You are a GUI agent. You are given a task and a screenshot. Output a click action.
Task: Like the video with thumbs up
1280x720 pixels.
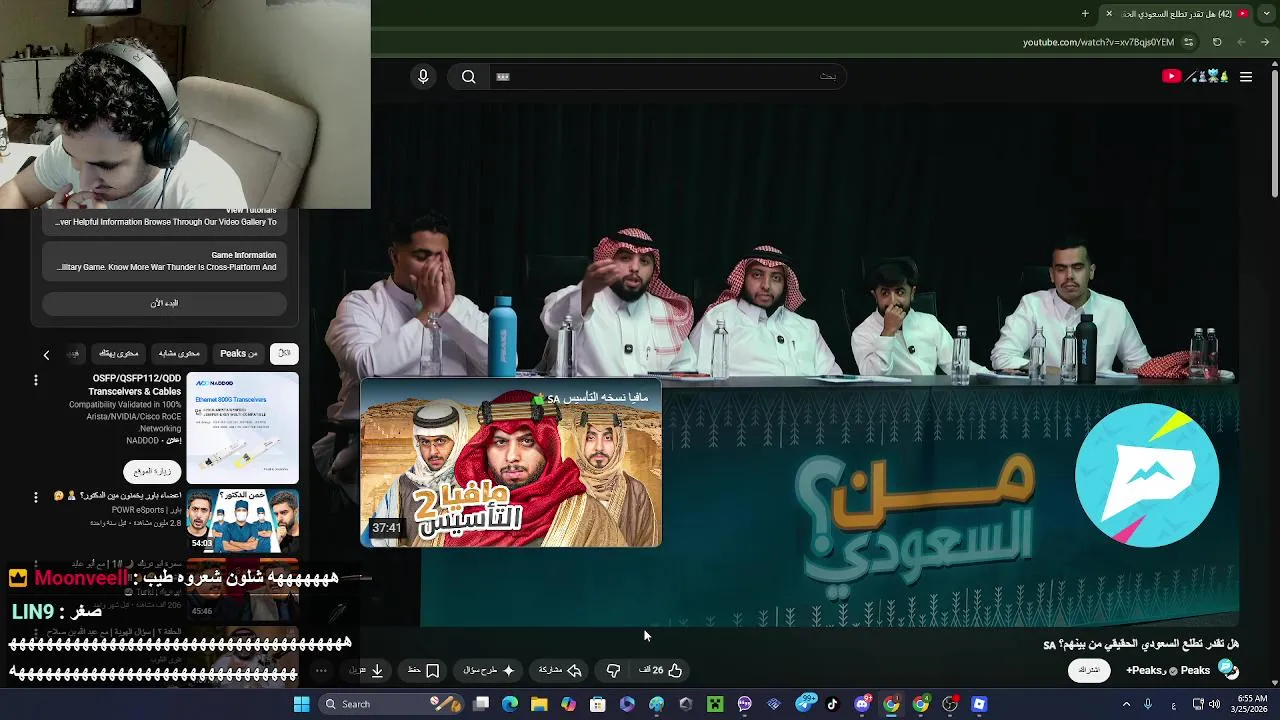tap(661, 670)
